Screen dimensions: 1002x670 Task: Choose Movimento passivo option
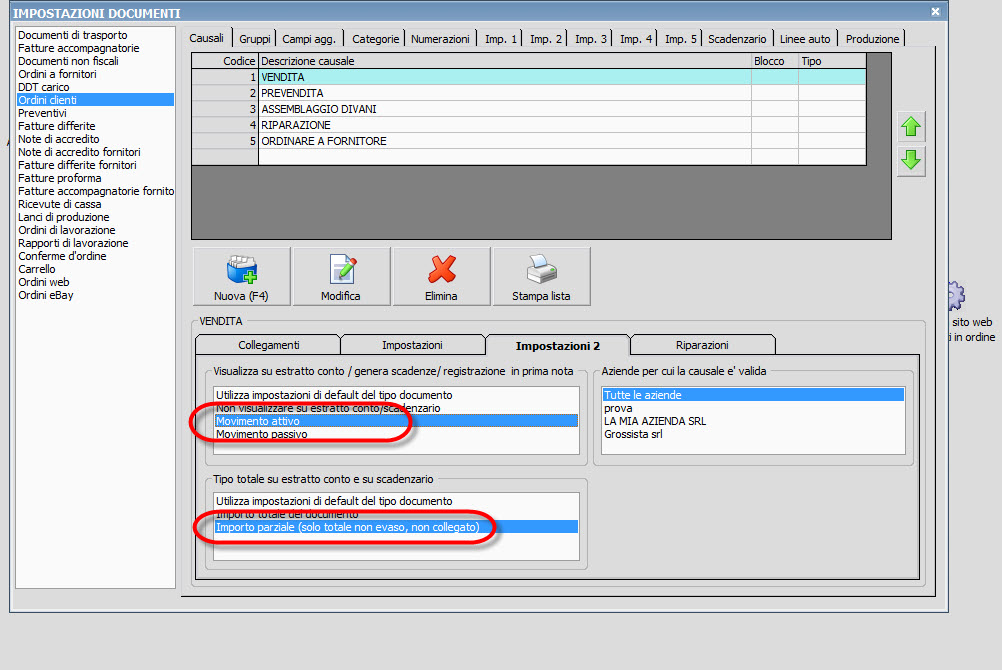396,434
